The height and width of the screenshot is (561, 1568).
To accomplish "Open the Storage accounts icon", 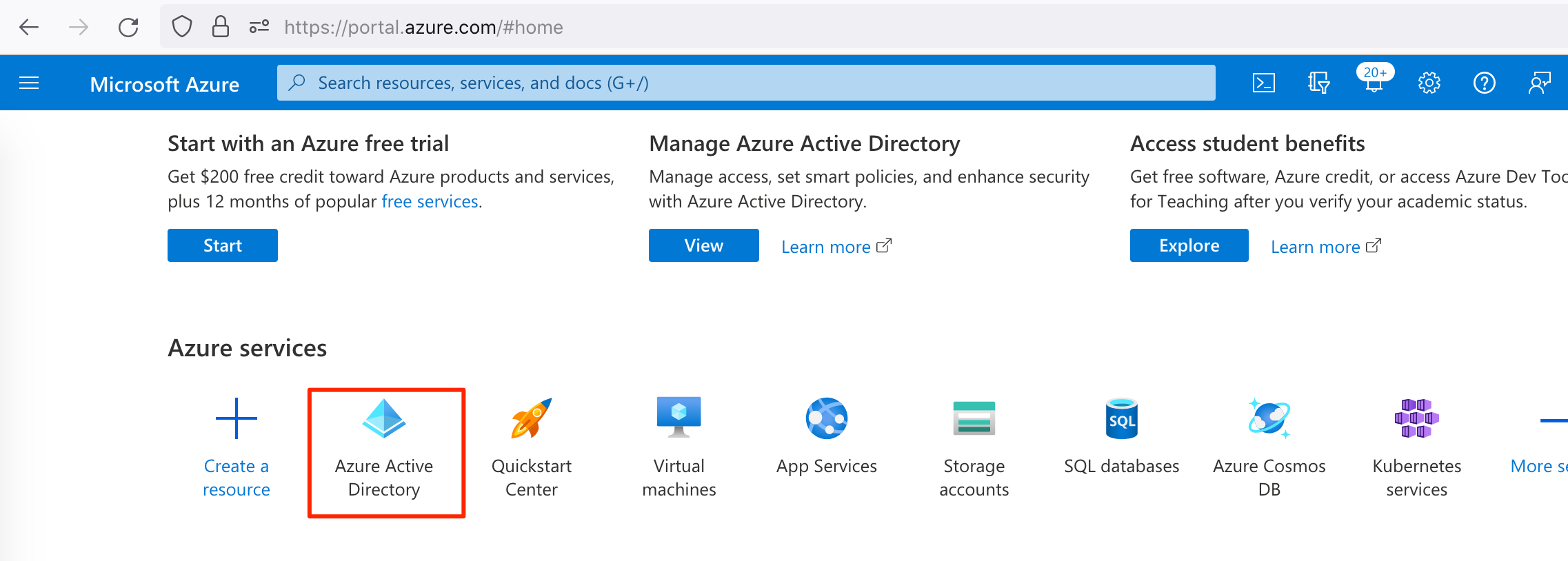I will click(x=974, y=418).
